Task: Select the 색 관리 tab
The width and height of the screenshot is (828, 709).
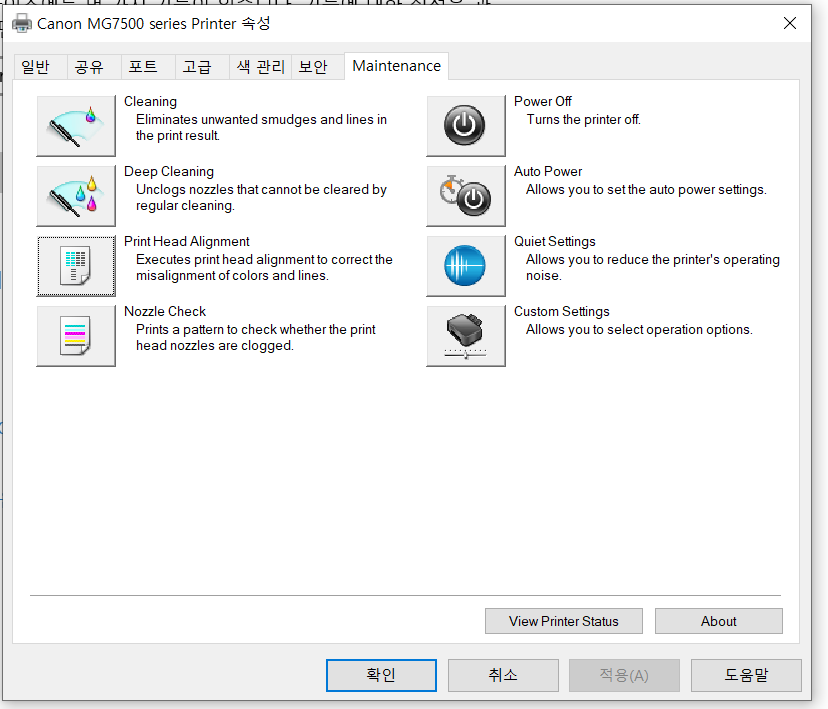Action: (x=260, y=67)
